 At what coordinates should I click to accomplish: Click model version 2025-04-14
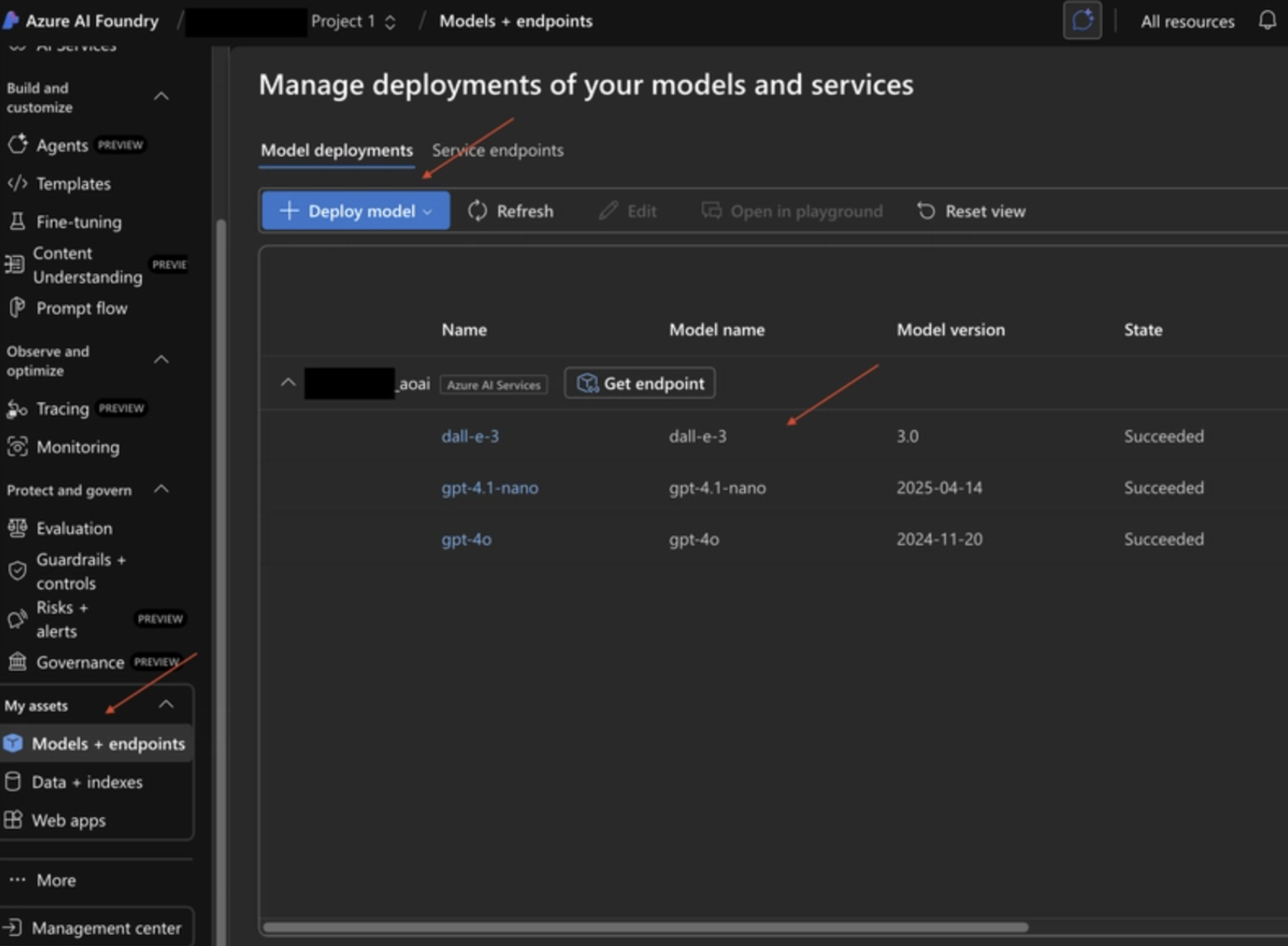pos(939,488)
